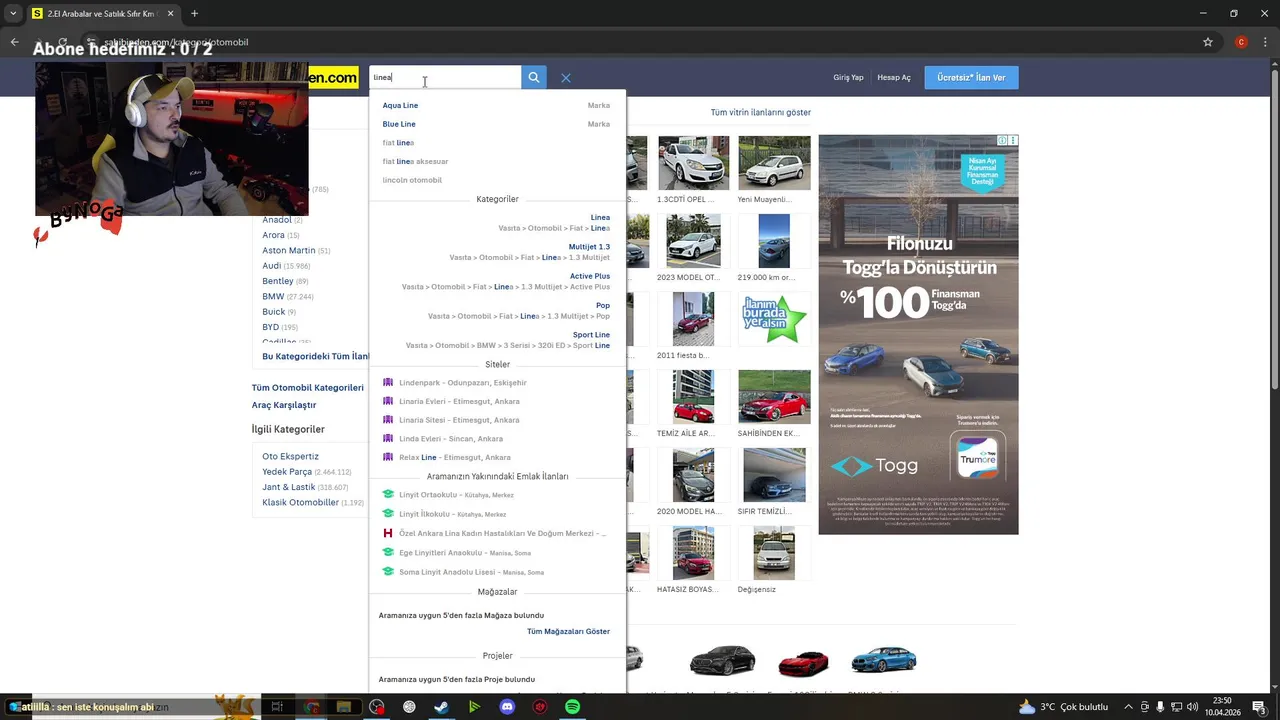Open the Oto Ekspertiz related category
1280x720 pixels.
tap(290, 456)
